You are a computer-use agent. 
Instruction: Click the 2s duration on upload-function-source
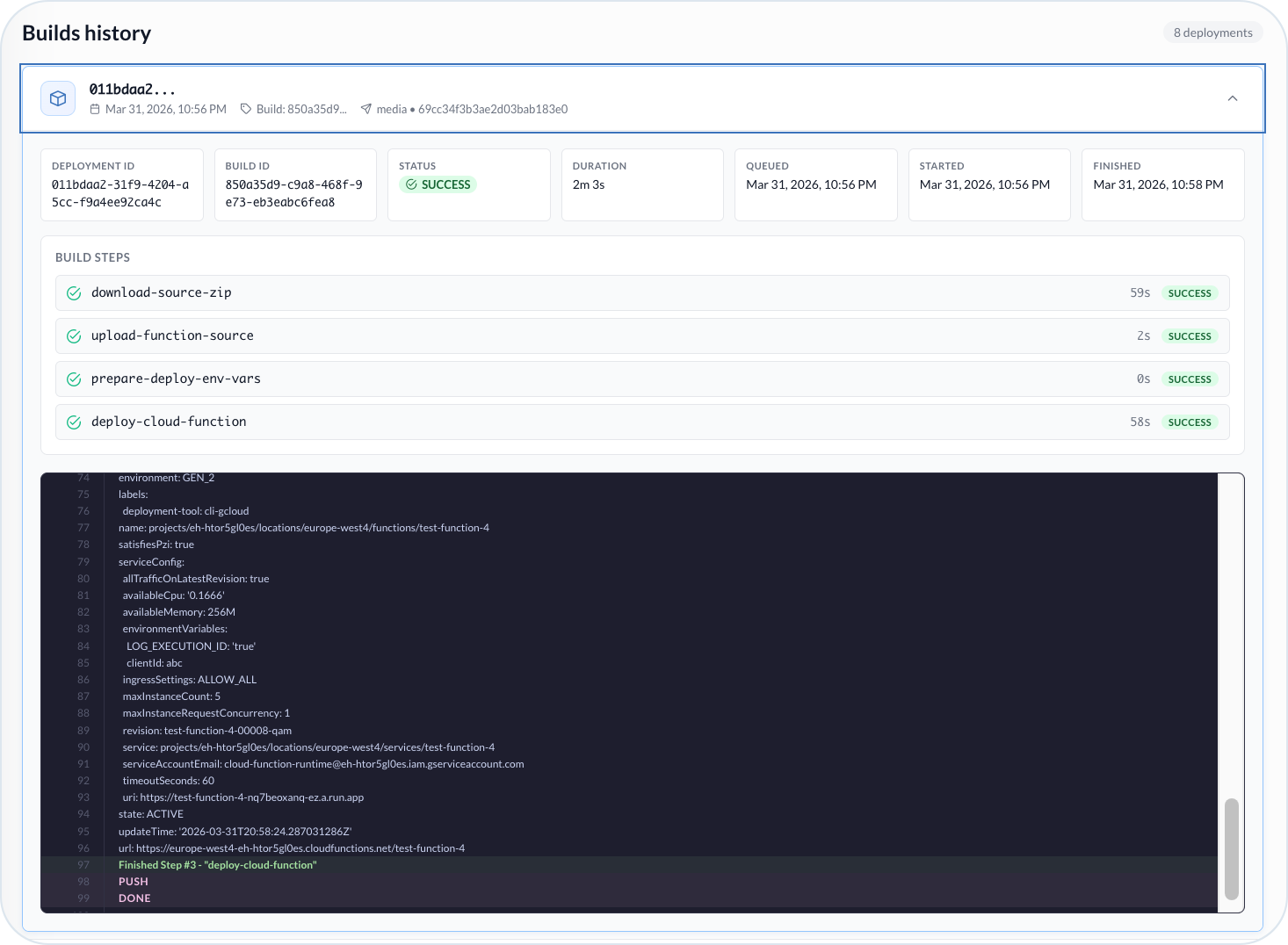1143,336
